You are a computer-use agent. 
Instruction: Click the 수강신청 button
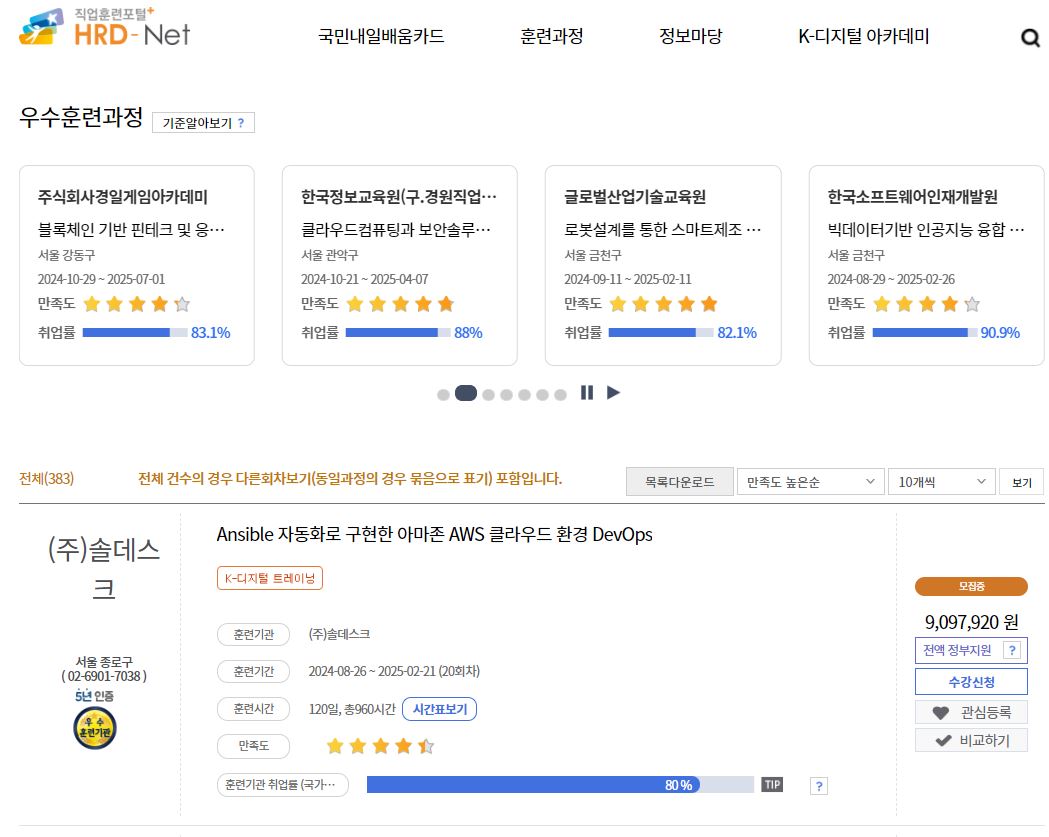click(971, 682)
